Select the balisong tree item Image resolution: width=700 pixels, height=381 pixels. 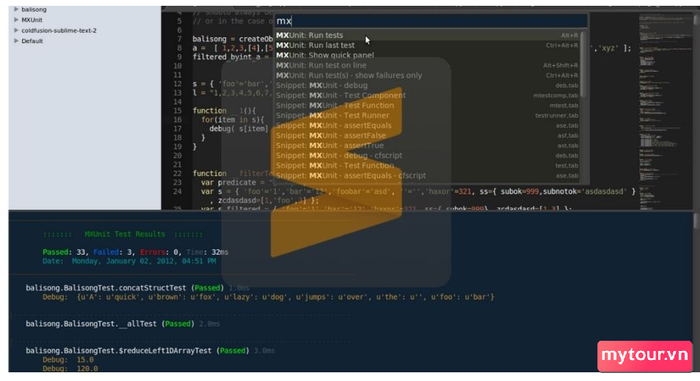pyautogui.click(x=34, y=9)
